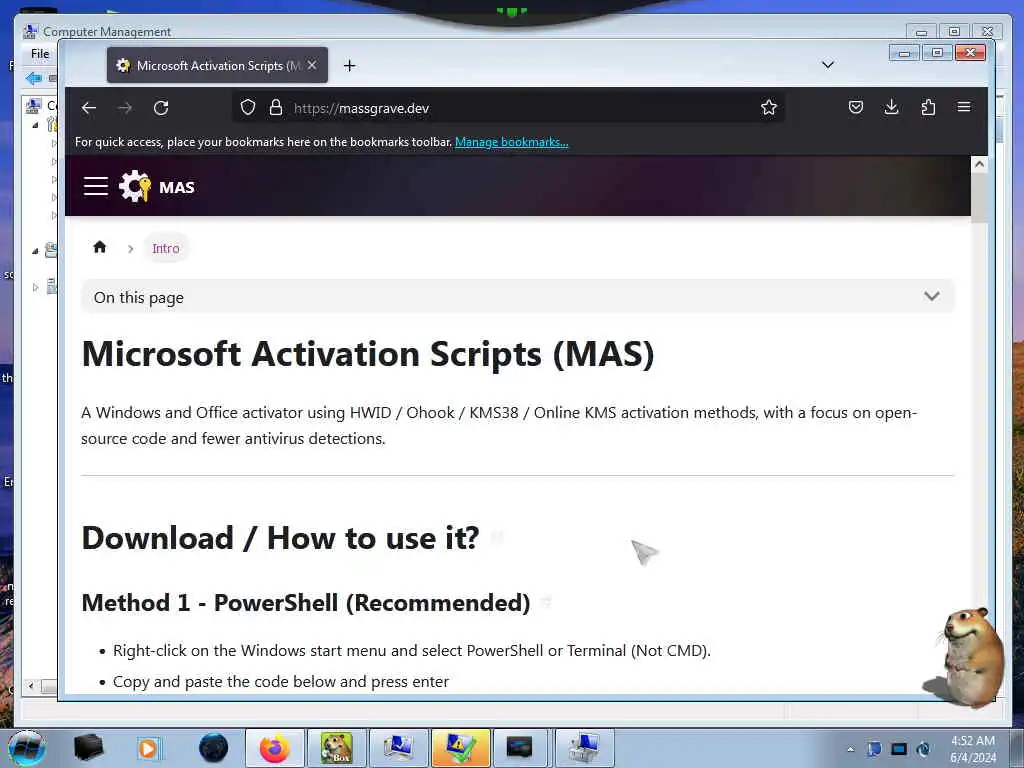Open the Extensions puzzle icon
The height and width of the screenshot is (768, 1024).
[x=928, y=107]
